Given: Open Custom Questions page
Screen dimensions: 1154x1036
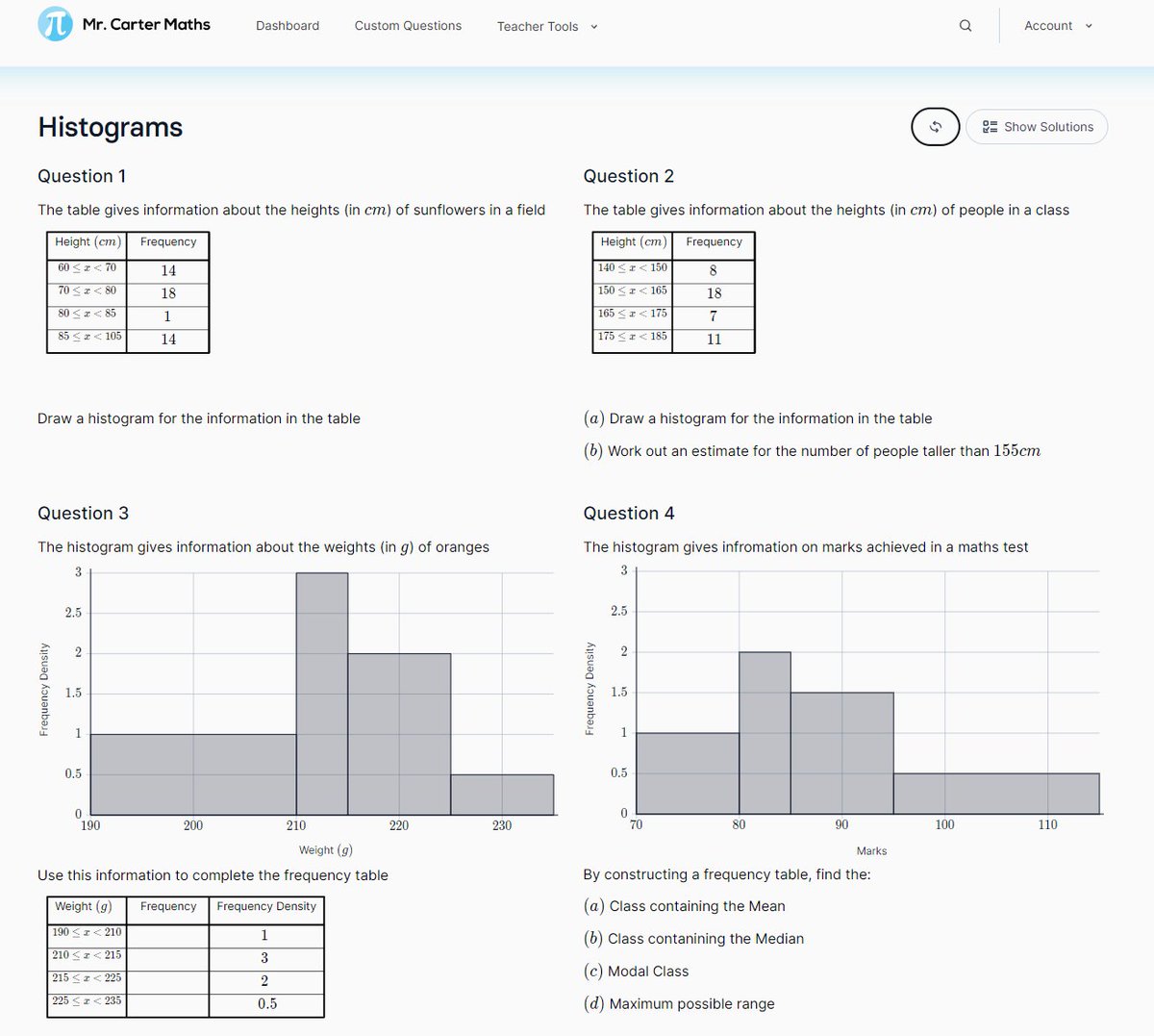Looking at the screenshot, I should (x=408, y=26).
